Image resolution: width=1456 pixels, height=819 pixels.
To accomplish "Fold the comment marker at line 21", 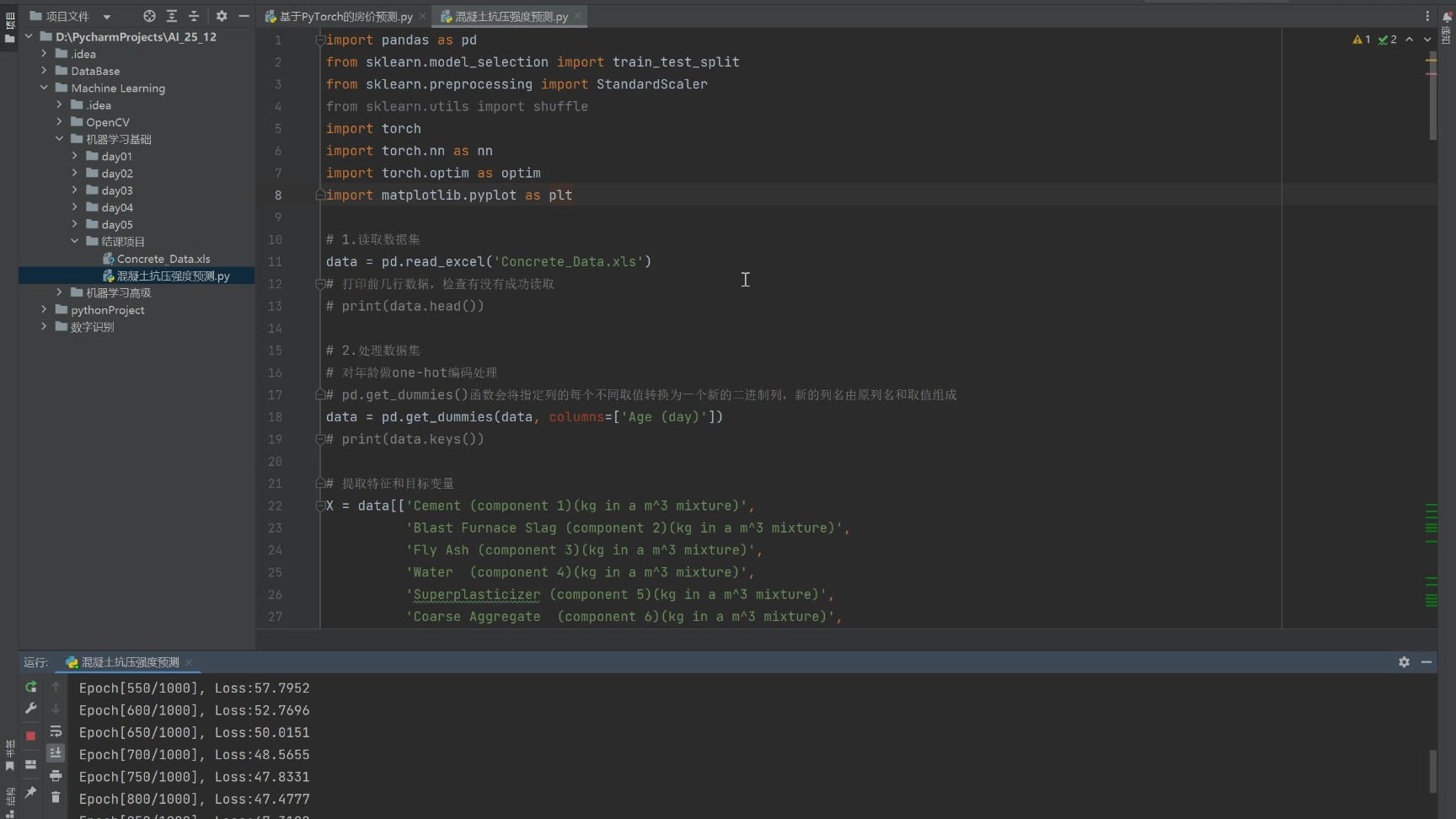I will pyautogui.click(x=320, y=484).
